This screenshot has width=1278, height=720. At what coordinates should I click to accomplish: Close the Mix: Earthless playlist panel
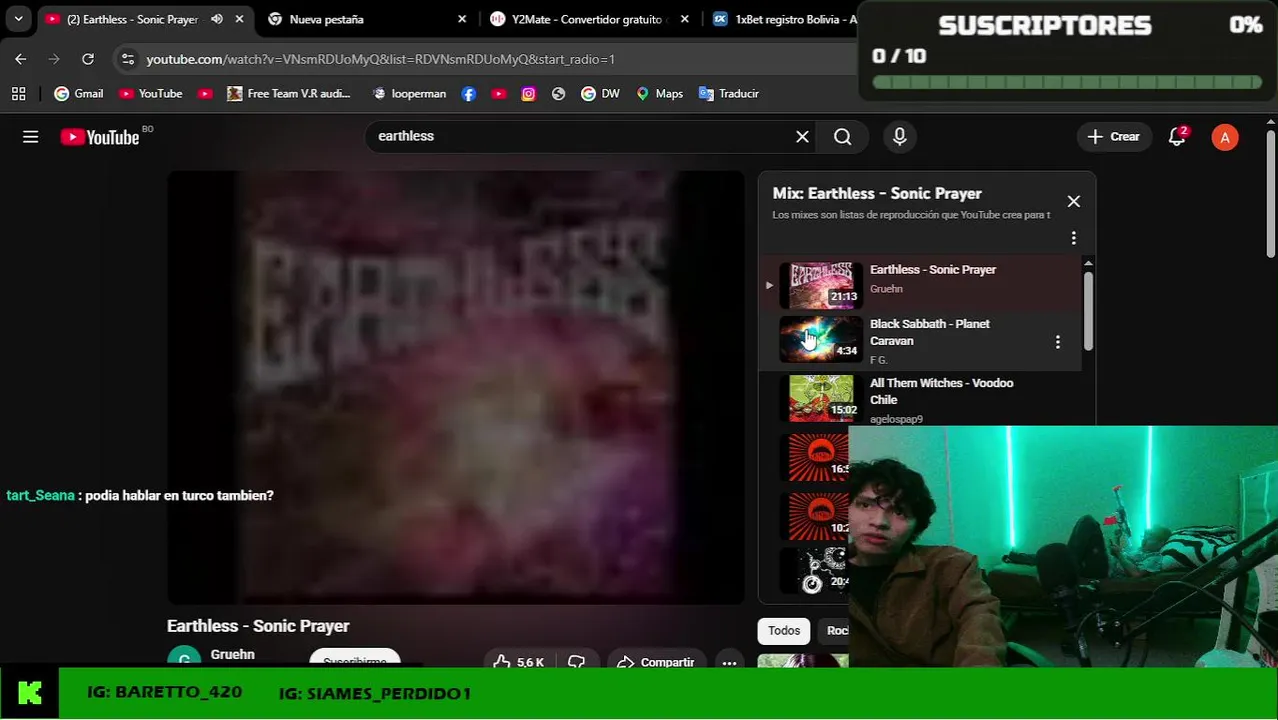pos(1074,201)
